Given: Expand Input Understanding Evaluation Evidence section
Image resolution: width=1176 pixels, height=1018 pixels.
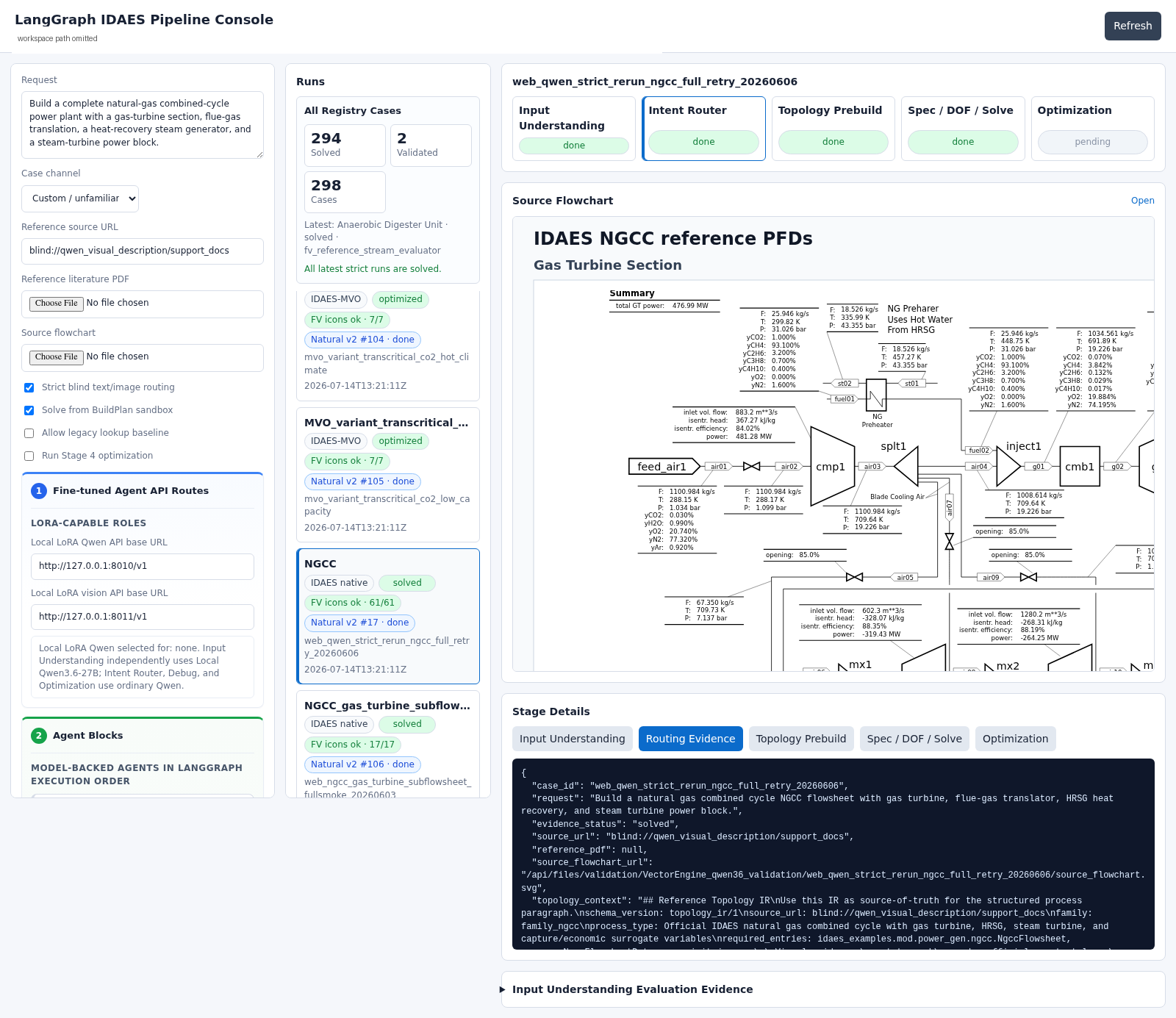Looking at the screenshot, I should click(632, 989).
